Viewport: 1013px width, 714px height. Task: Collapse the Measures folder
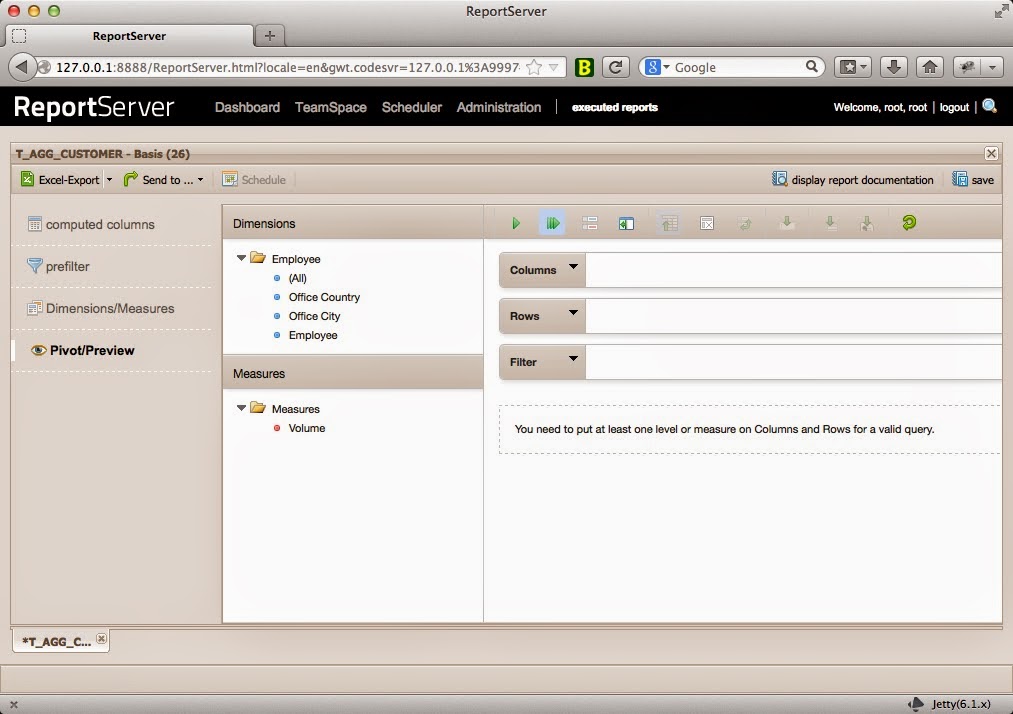tap(241, 408)
